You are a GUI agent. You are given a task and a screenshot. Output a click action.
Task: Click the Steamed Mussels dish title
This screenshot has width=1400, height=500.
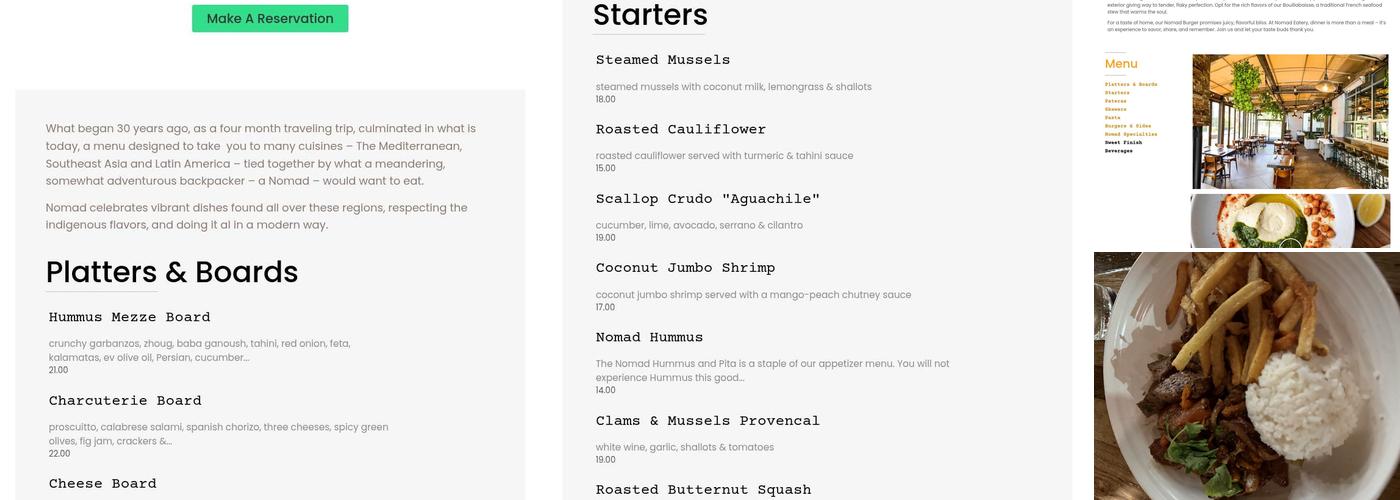pos(663,60)
